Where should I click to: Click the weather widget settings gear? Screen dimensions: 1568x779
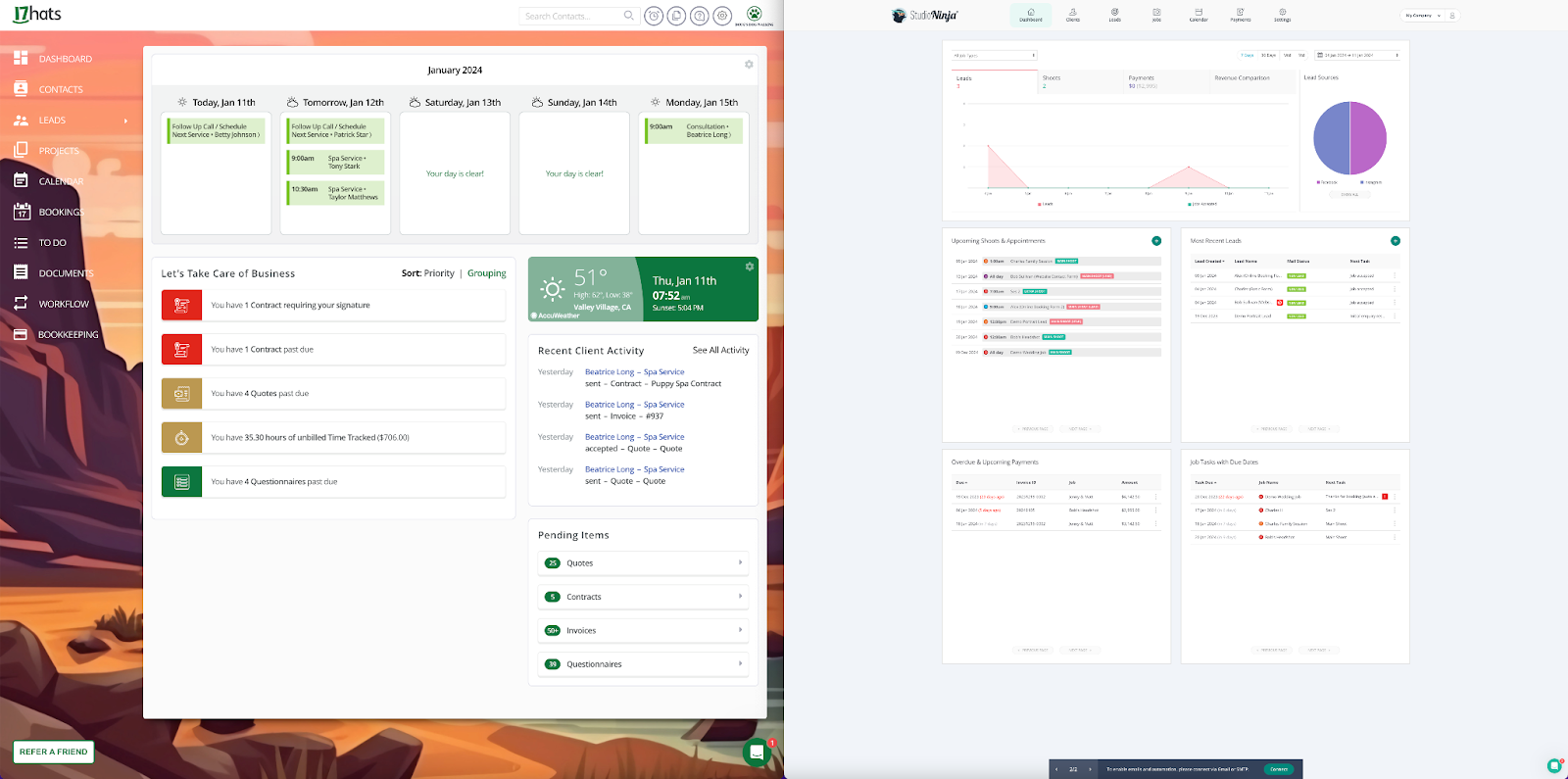(750, 267)
